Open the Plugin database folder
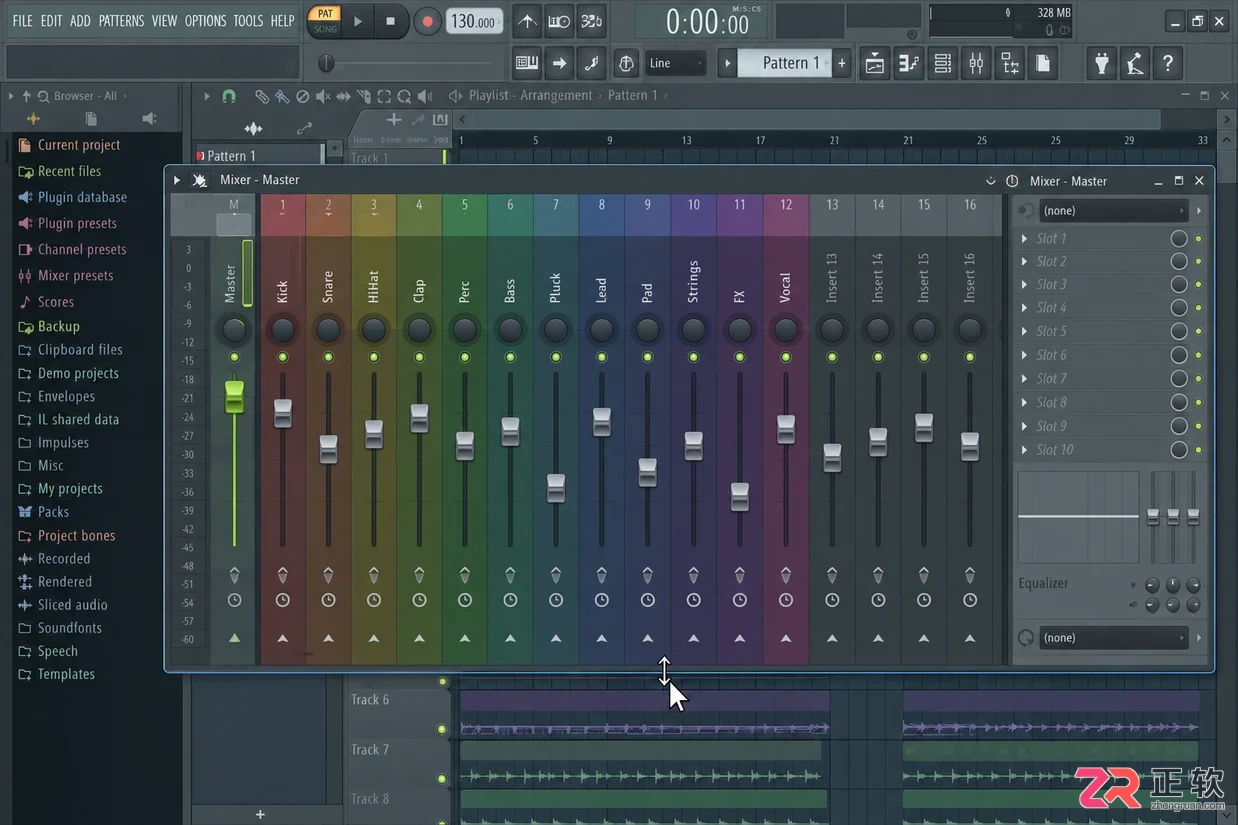The height and width of the screenshot is (825, 1238). (82, 197)
